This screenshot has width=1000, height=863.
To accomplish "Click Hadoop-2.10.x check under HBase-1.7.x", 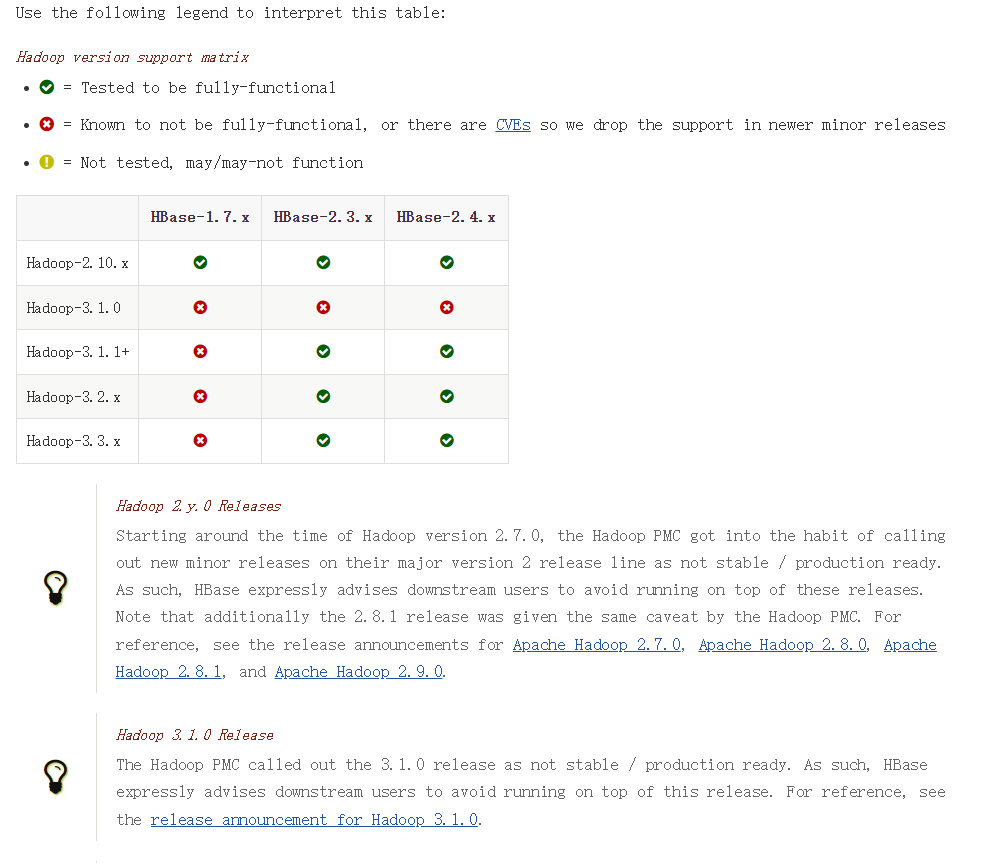I will coord(200,262).
